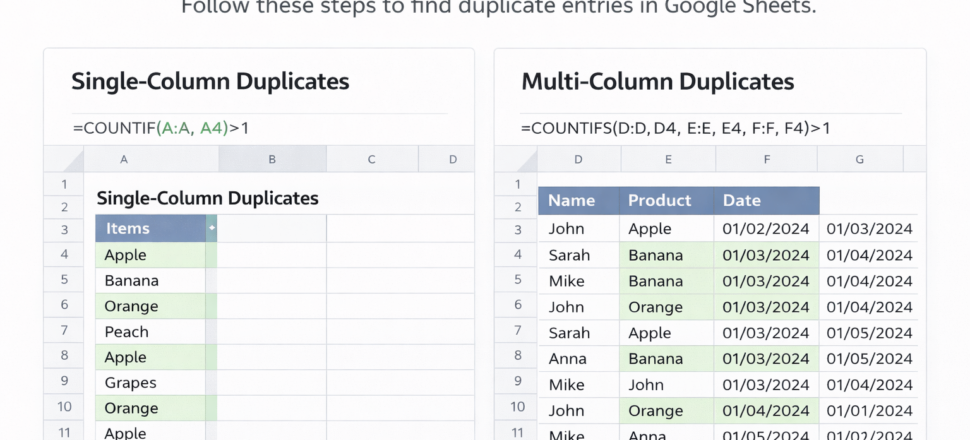Screen dimensions: 970x440
Task: Select the 01/01/2024 cell in row 10
Action: pyautogui.click(x=869, y=410)
